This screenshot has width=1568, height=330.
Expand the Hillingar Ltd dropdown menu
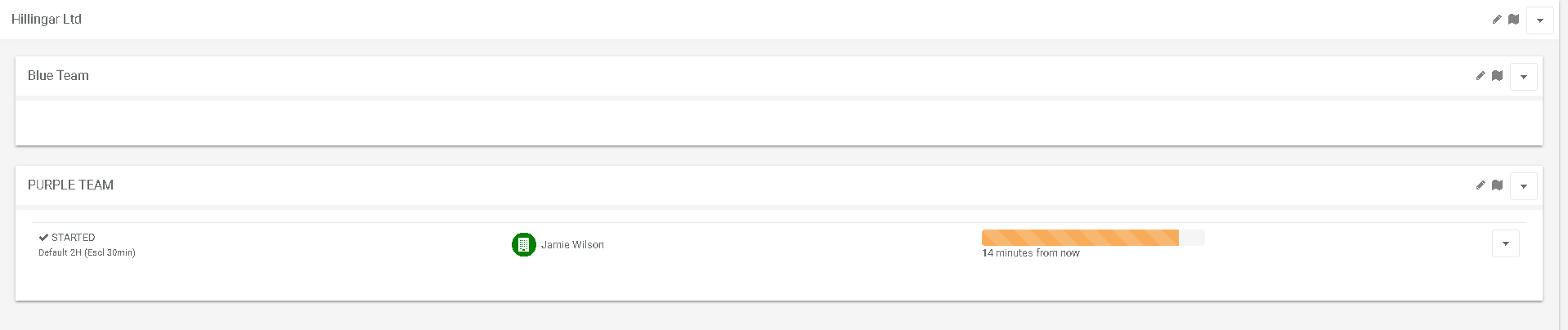tap(1539, 20)
